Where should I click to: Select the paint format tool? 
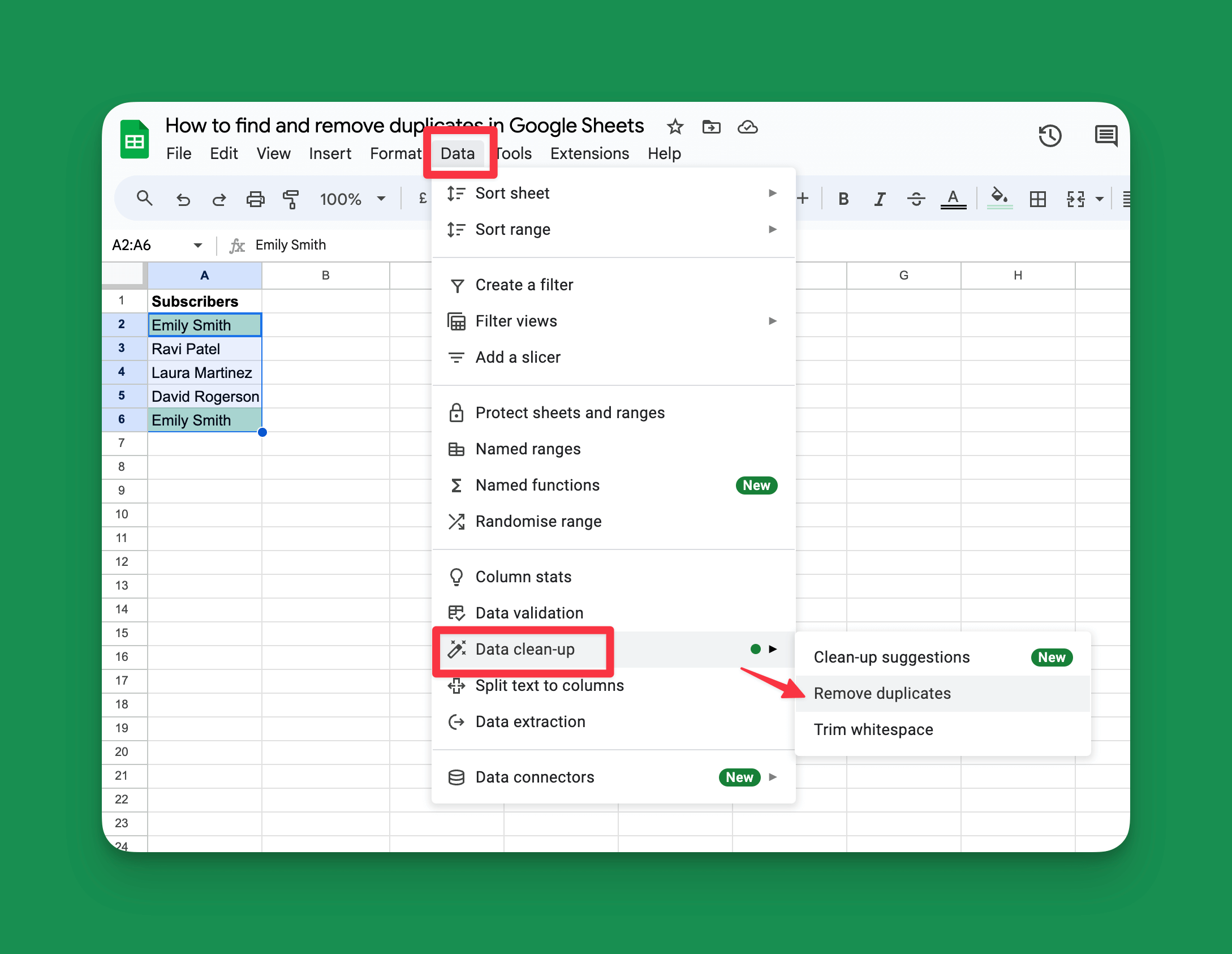(x=291, y=199)
